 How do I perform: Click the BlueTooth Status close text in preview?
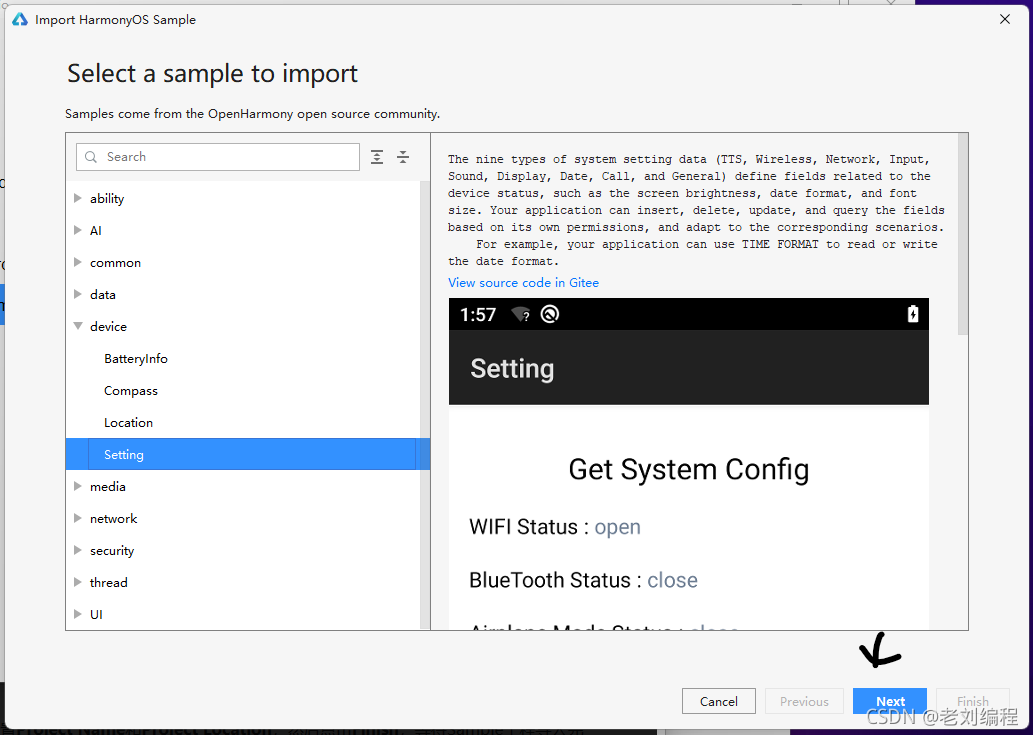tap(583, 580)
